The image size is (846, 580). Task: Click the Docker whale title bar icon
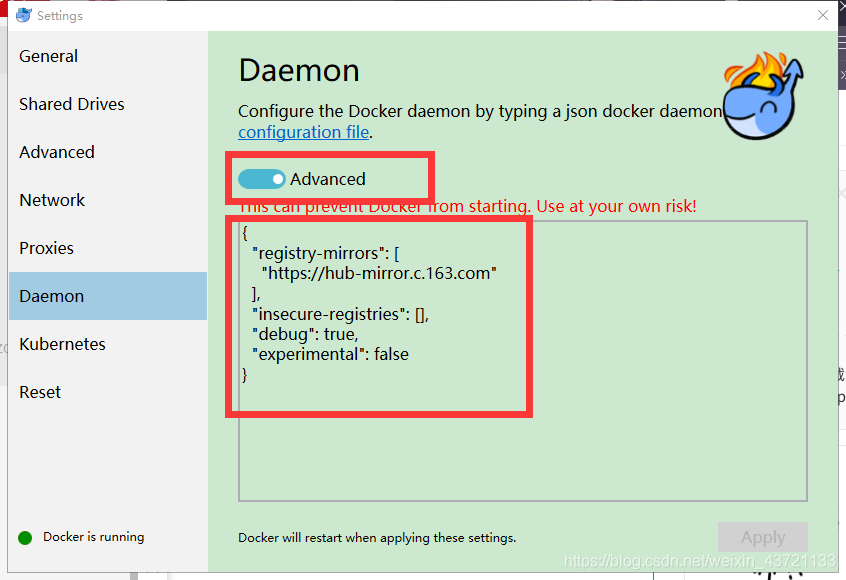23,15
